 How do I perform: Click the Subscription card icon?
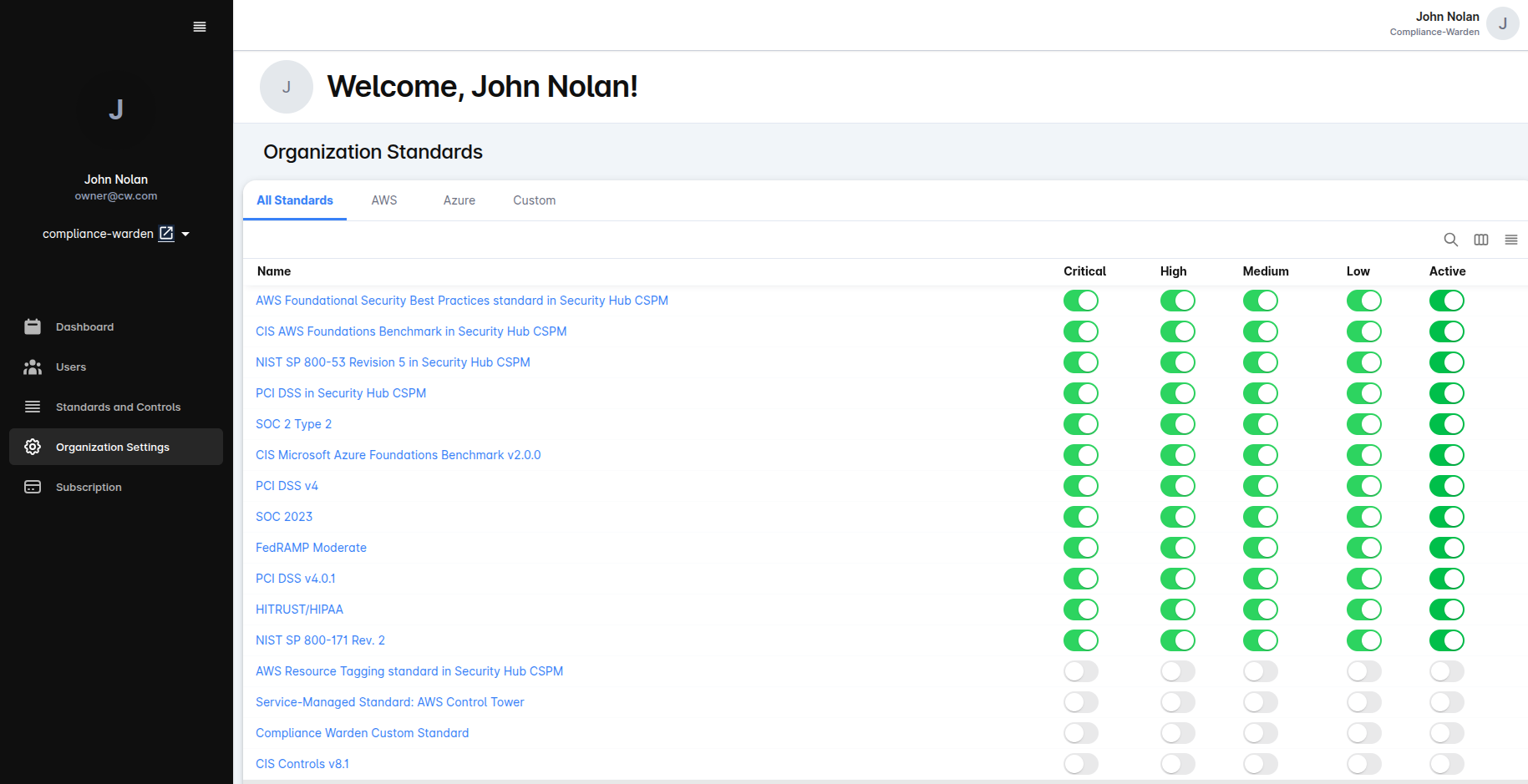click(33, 487)
